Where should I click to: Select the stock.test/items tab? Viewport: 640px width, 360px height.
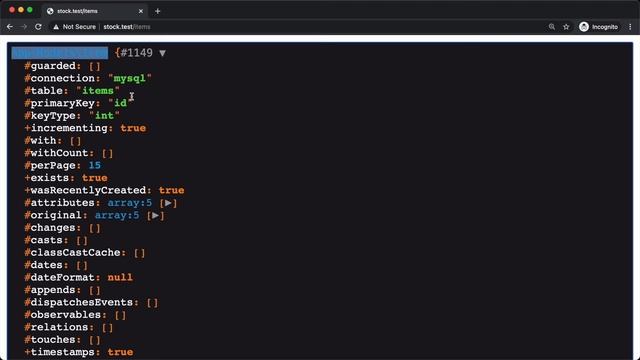[x=95, y=11]
